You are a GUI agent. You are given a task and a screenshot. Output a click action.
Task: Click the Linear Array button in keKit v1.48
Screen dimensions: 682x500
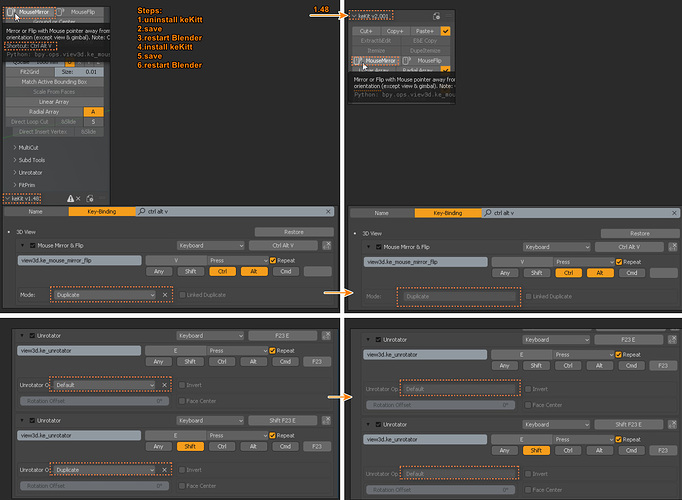point(54,102)
